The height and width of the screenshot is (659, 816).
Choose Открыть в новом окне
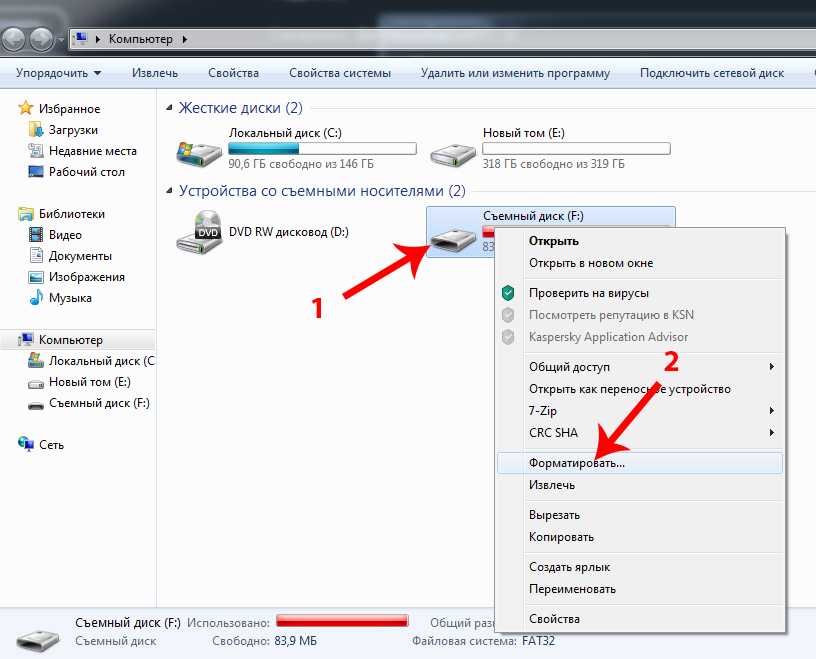pyautogui.click(x=640, y=263)
